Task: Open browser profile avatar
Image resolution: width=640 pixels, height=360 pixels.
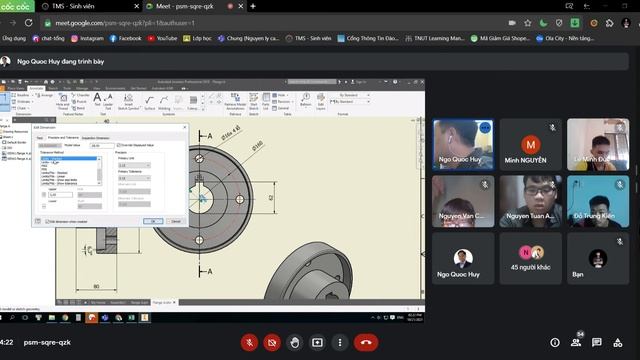Action: (626, 23)
